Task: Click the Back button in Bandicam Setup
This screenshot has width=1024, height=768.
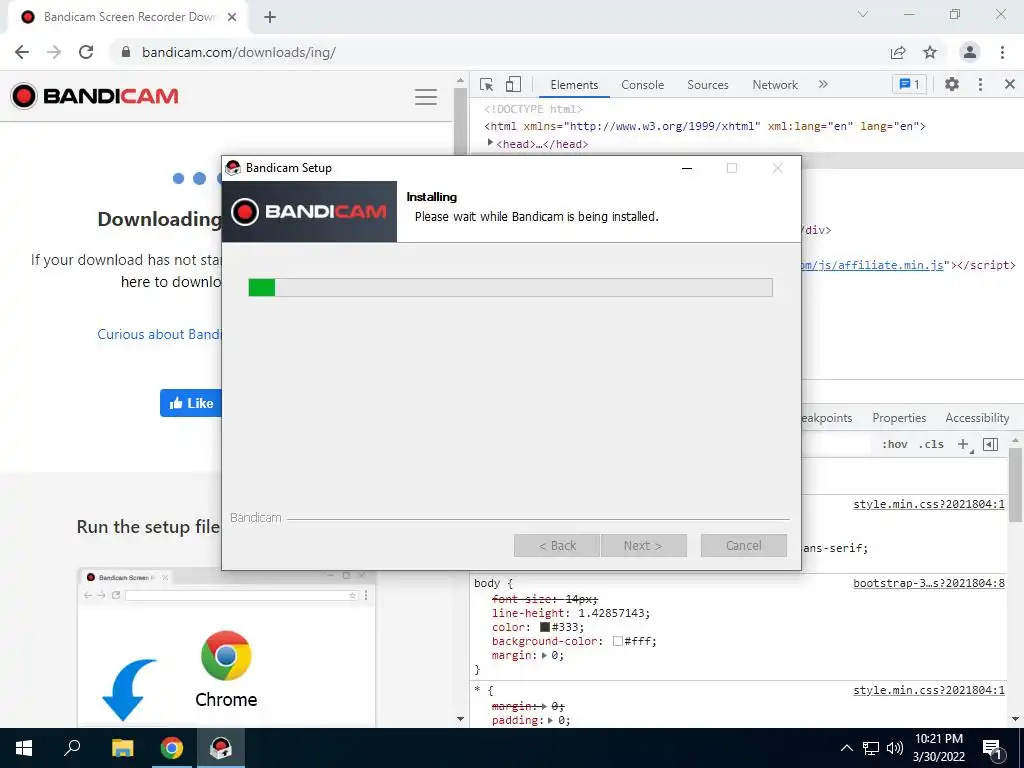Action: pyautogui.click(x=557, y=545)
